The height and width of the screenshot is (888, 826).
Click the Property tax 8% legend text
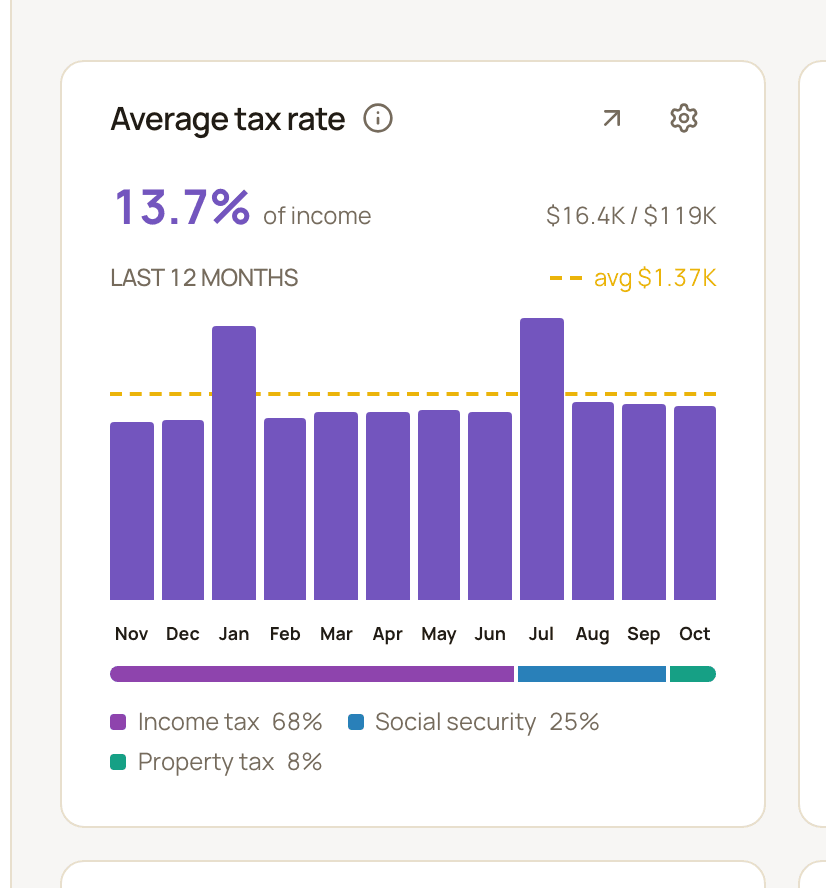[230, 762]
